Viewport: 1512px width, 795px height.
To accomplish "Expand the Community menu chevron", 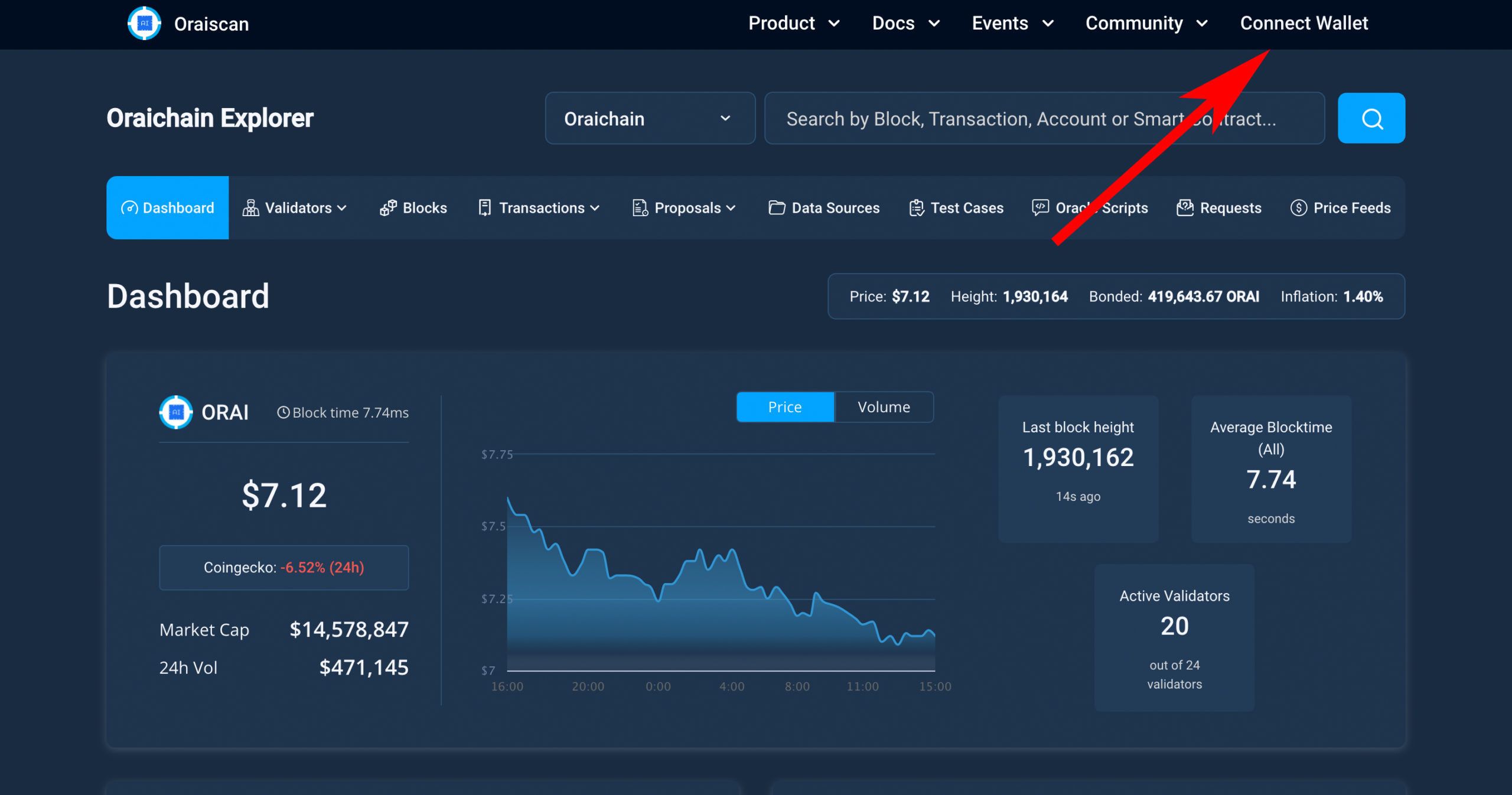I will [x=1202, y=24].
